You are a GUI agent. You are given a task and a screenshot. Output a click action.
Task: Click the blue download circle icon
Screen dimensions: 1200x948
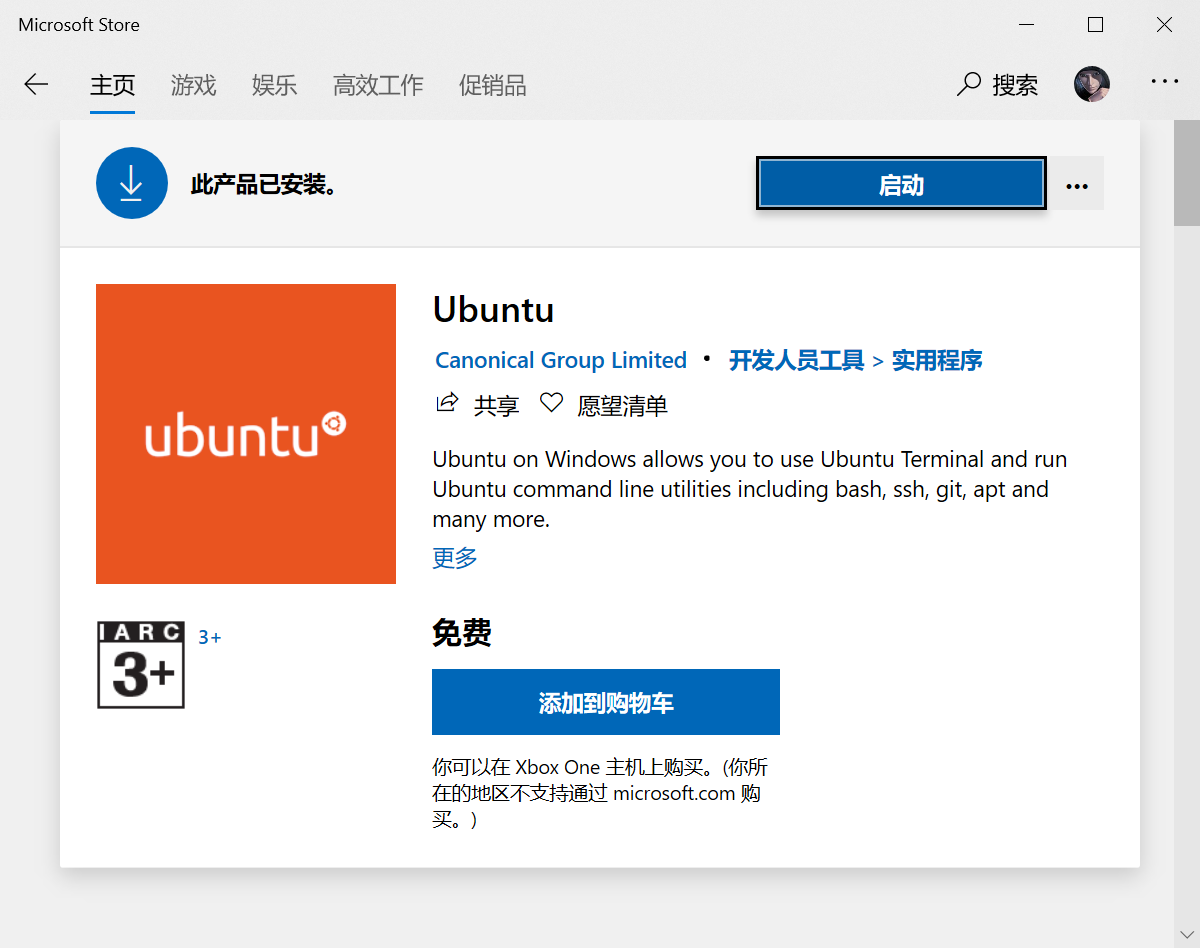pos(132,183)
